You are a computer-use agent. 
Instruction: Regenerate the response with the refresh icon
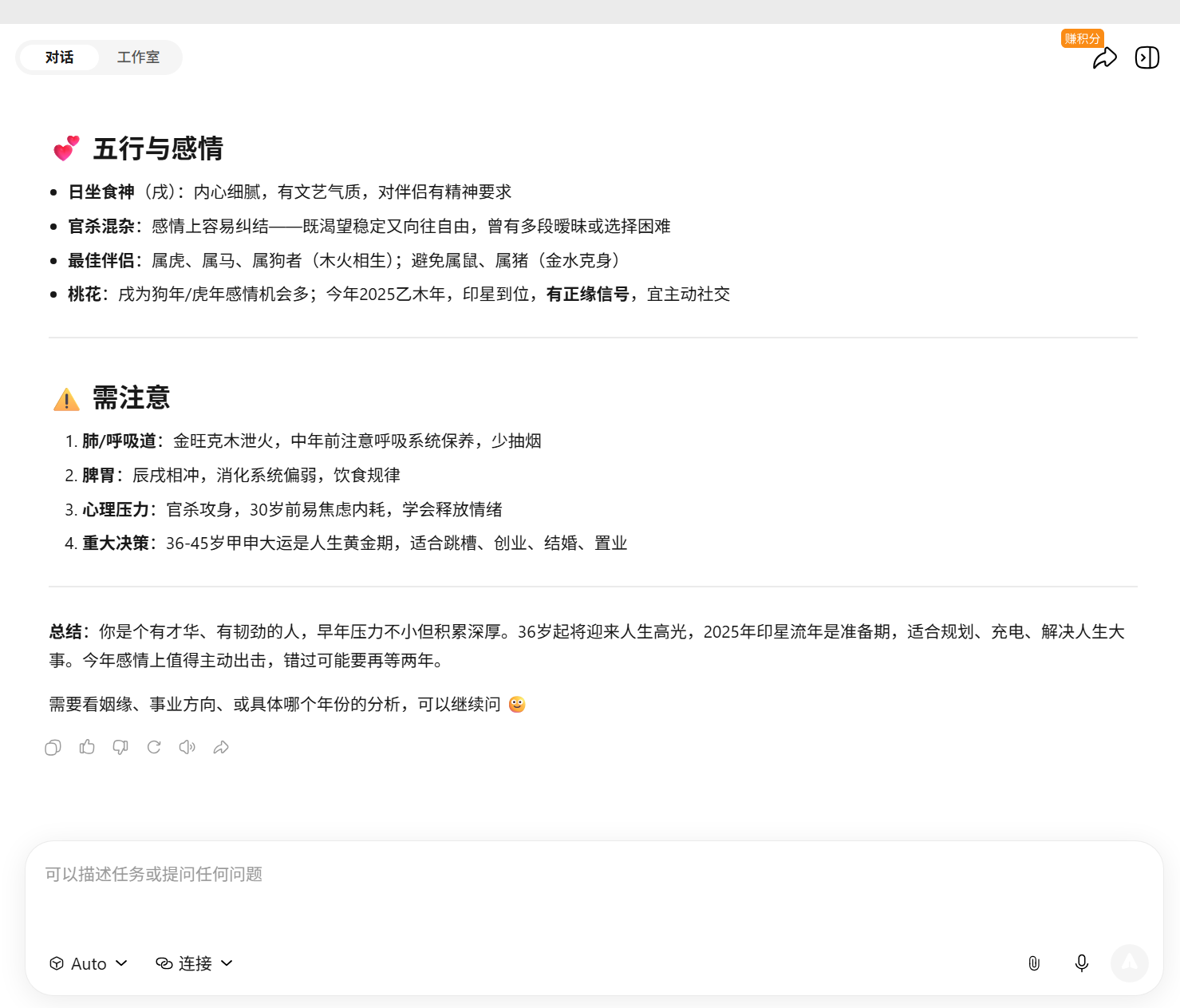154,747
